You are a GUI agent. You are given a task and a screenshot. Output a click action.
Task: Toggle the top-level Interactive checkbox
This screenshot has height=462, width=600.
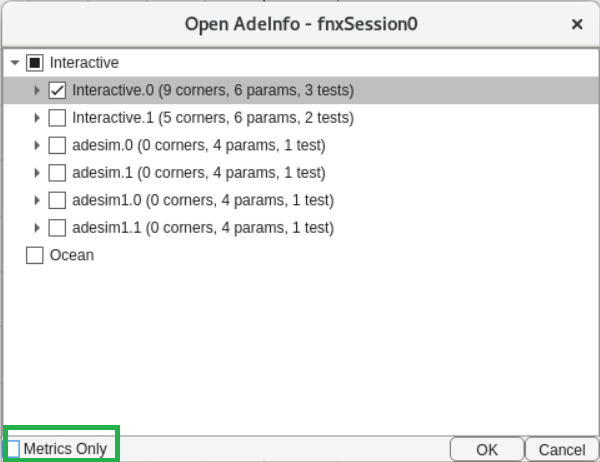coord(35,63)
